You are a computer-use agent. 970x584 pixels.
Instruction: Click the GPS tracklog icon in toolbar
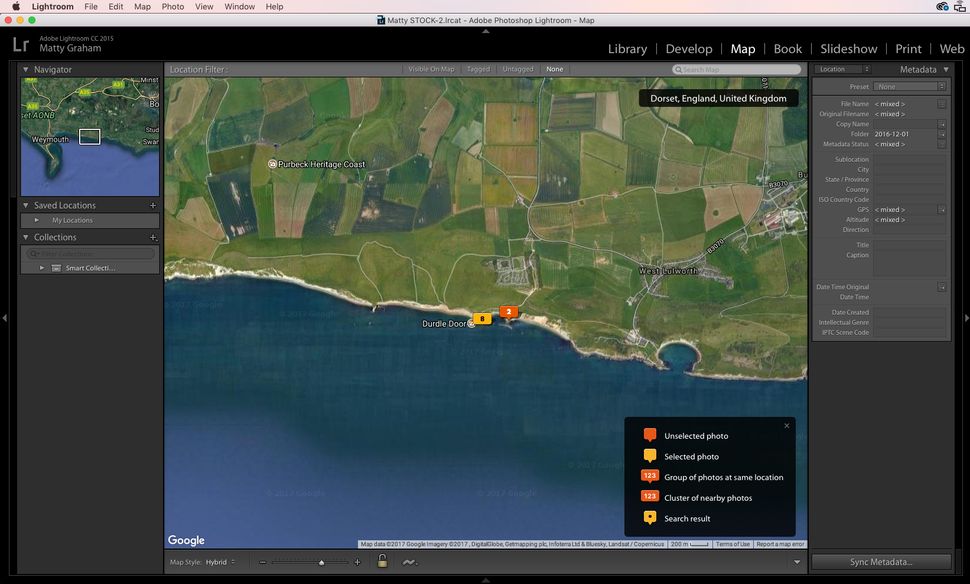pyautogui.click(x=409, y=562)
